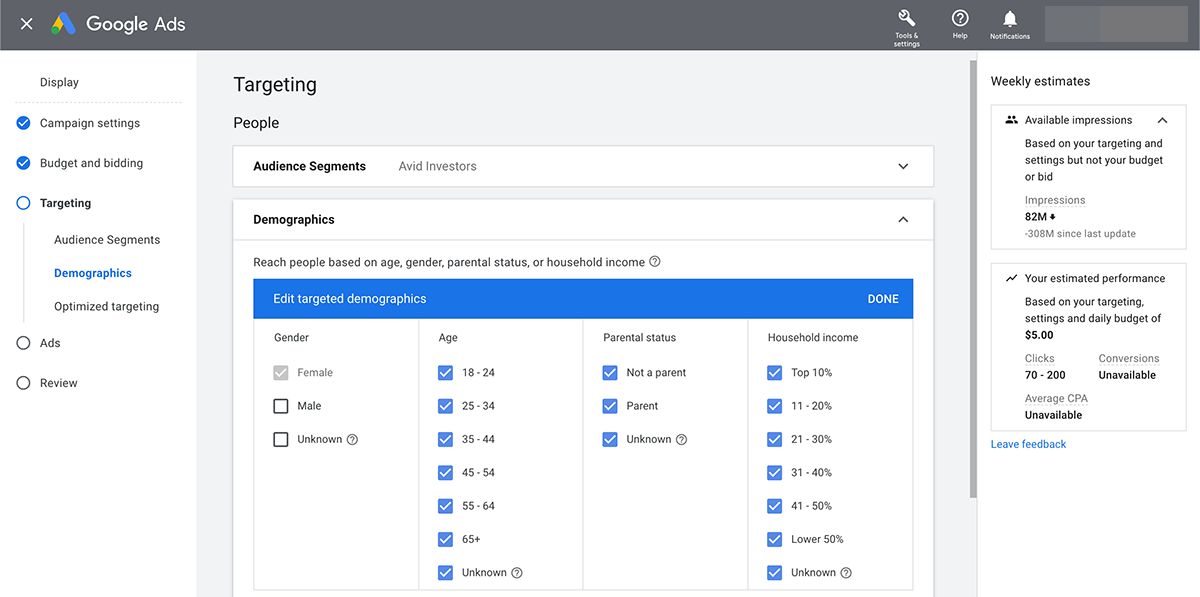Uncheck the 18 - 24 age group
The width and height of the screenshot is (1200, 597).
point(445,372)
